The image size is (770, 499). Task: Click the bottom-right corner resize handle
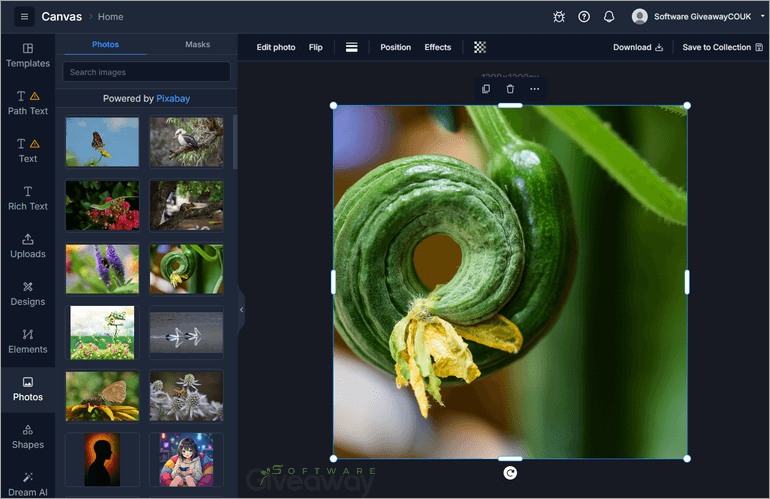[x=687, y=459]
